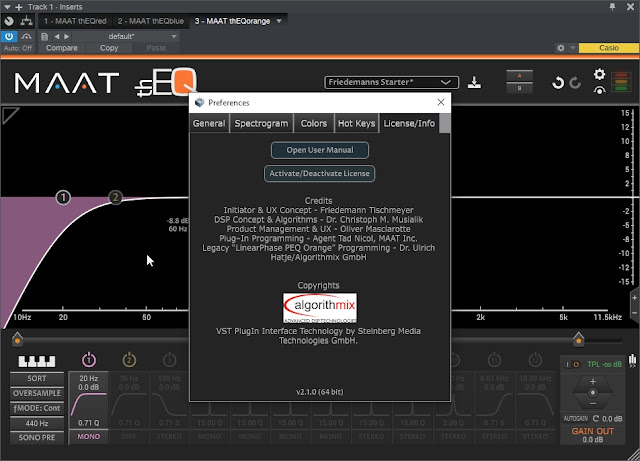Click the 440 Hz tuning field
Screen dimensions: 640x461
[37, 423]
